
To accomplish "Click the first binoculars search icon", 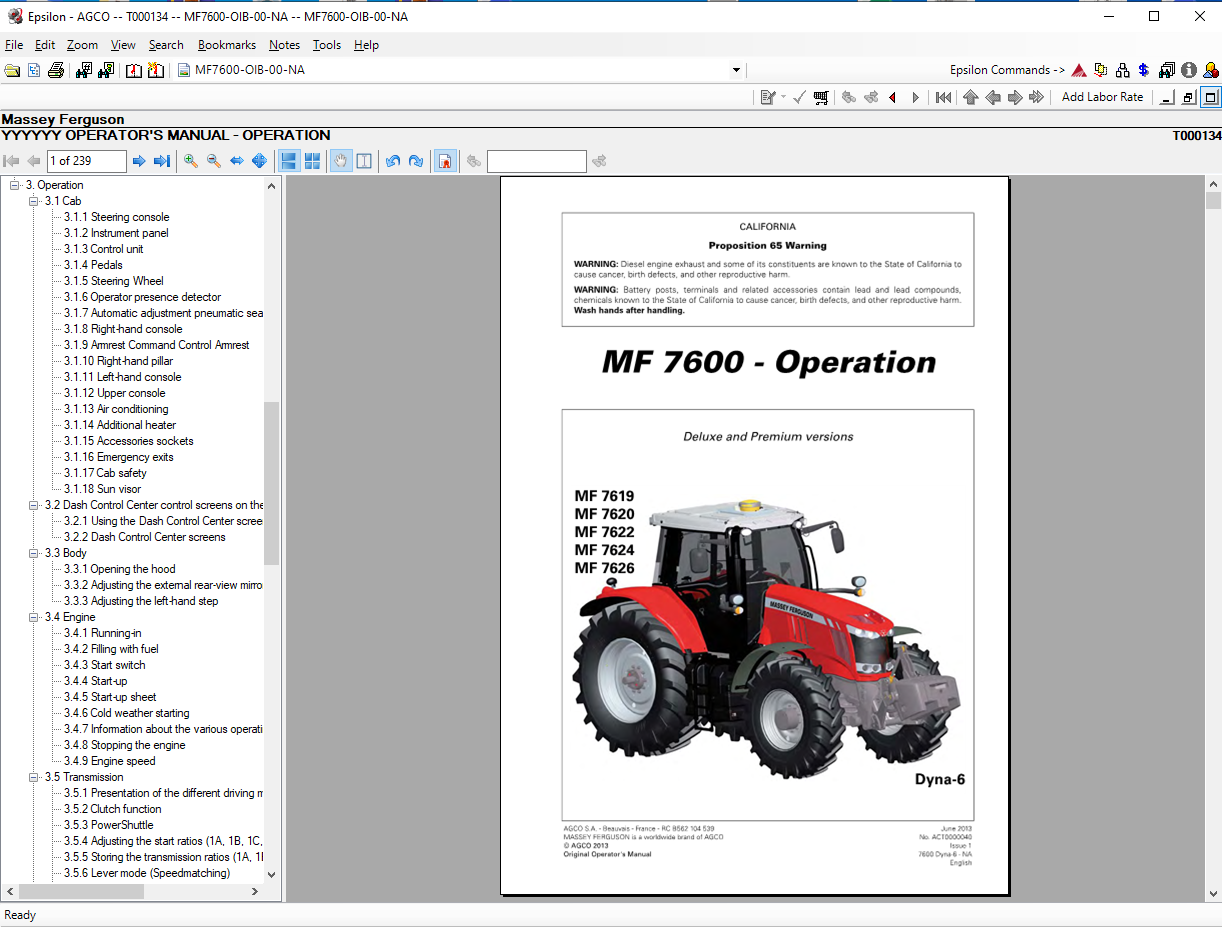I will point(84,70).
